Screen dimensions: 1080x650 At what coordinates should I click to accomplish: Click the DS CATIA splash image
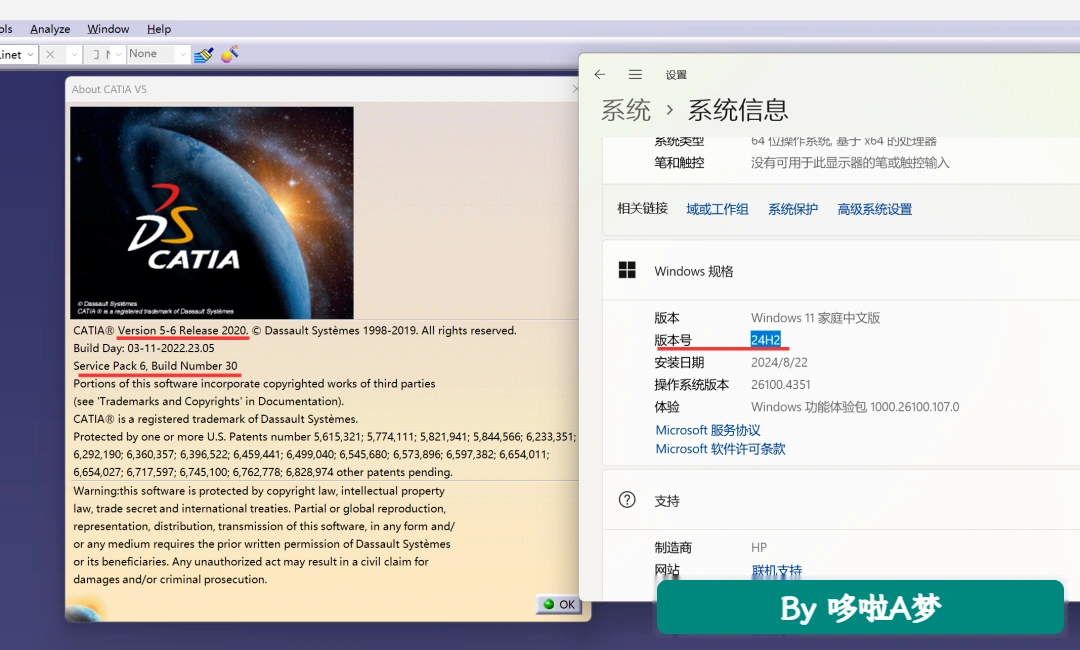tap(211, 212)
